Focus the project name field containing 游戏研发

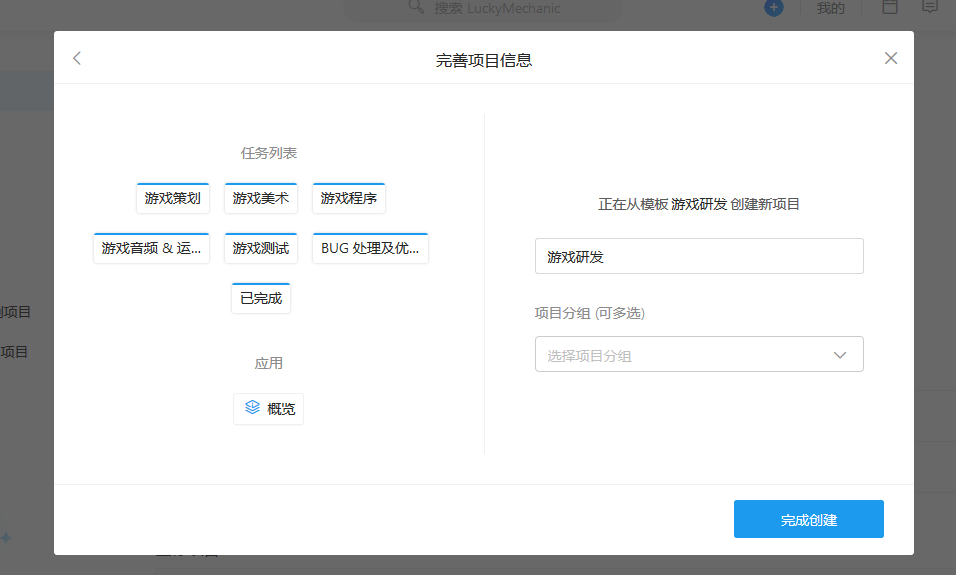click(699, 256)
